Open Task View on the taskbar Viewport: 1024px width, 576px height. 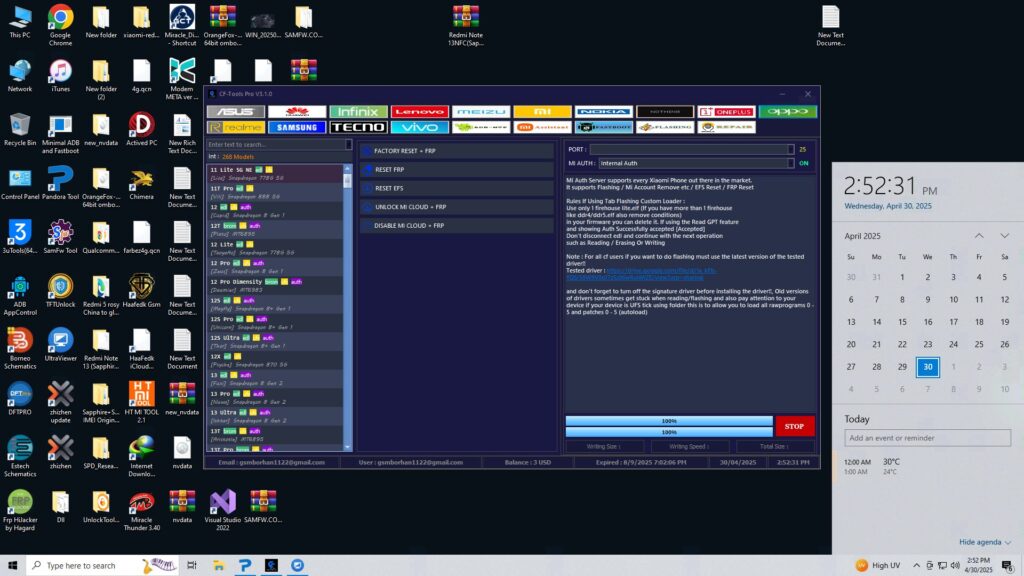click(x=191, y=566)
